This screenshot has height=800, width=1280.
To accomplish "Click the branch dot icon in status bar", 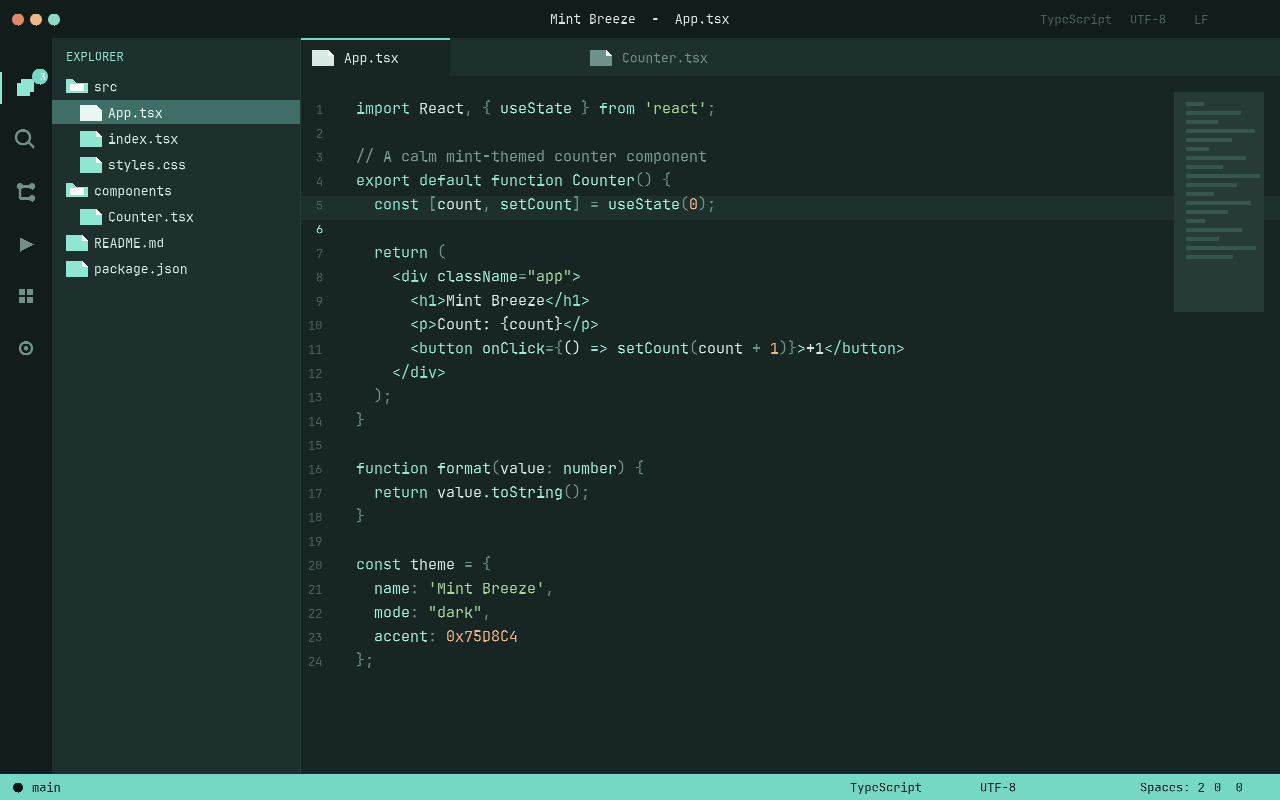I will [18, 788].
